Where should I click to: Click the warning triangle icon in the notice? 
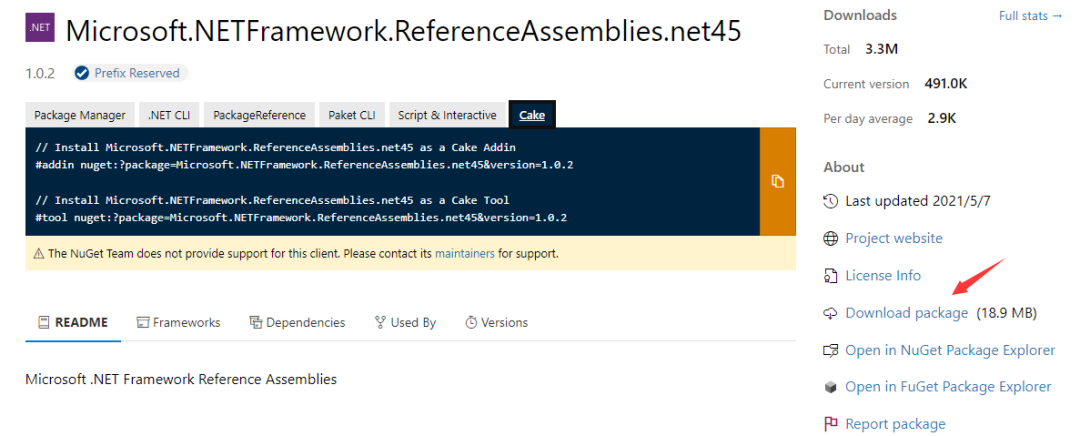click(39, 254)
